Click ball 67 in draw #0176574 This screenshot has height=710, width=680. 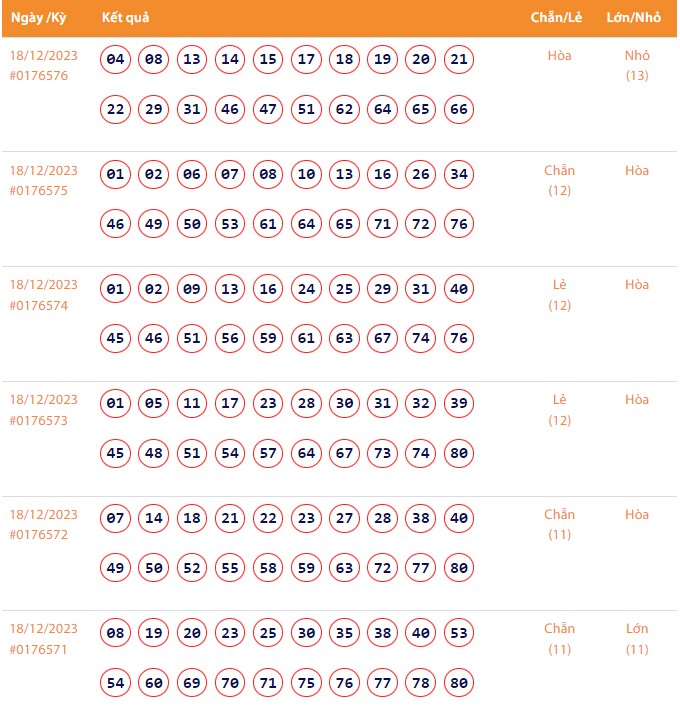click(383, 339)
